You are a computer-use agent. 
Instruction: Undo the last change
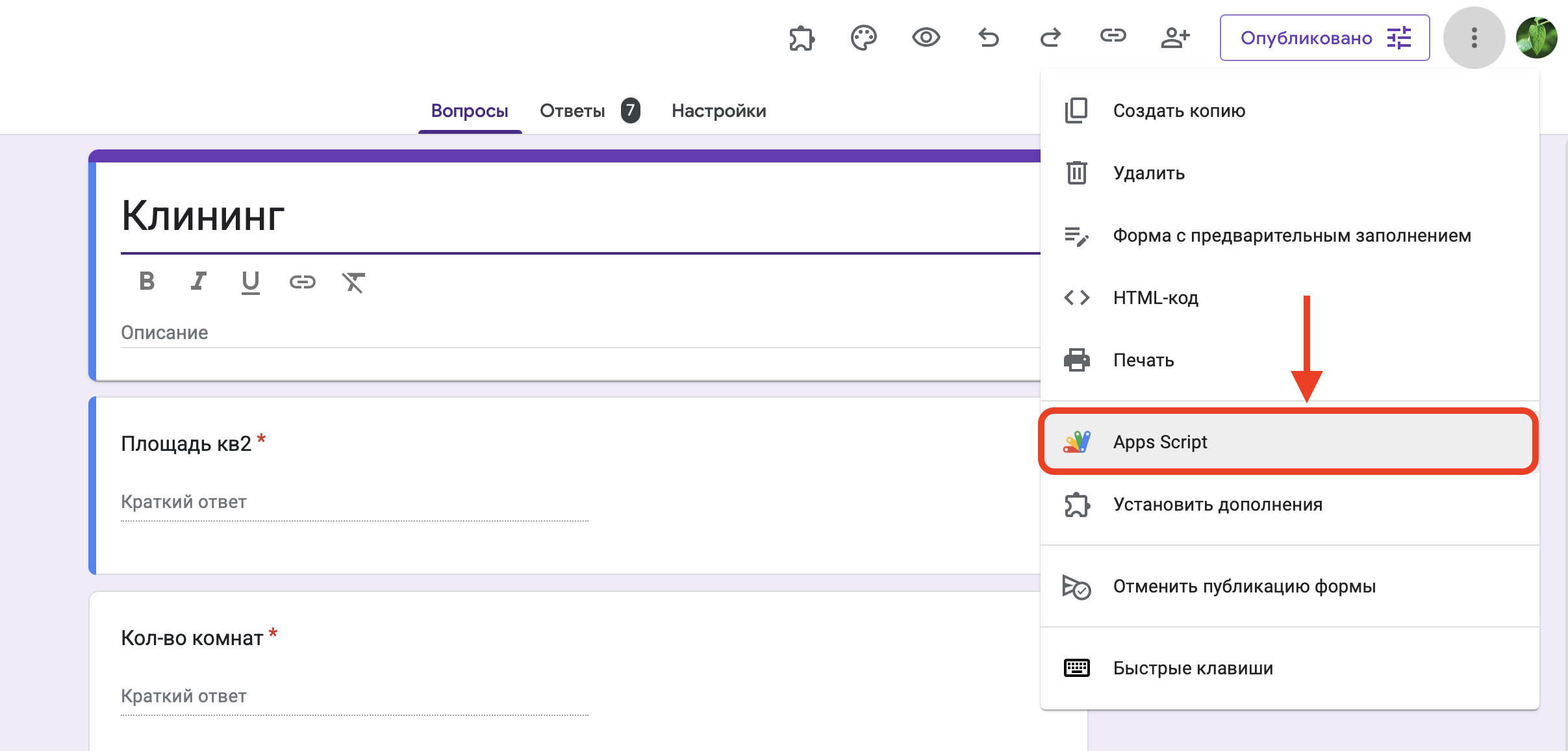pyautogui.click(x=988, y=38)
